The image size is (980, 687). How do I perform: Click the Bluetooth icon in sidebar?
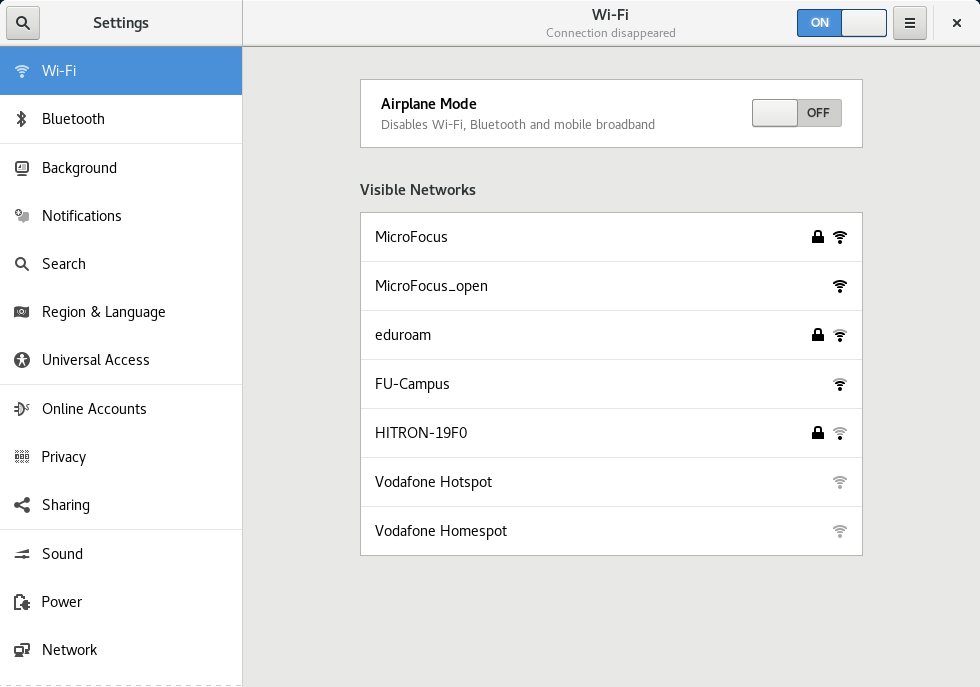(21, 119)
